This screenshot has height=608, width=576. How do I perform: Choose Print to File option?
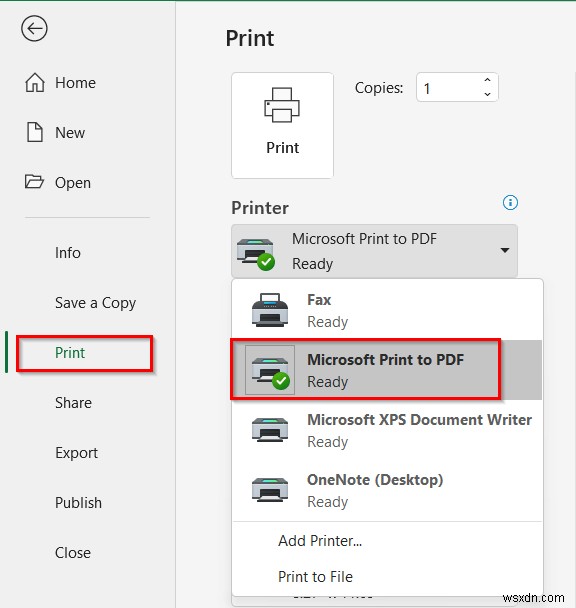pyautogui.click(x=315, y=577)
